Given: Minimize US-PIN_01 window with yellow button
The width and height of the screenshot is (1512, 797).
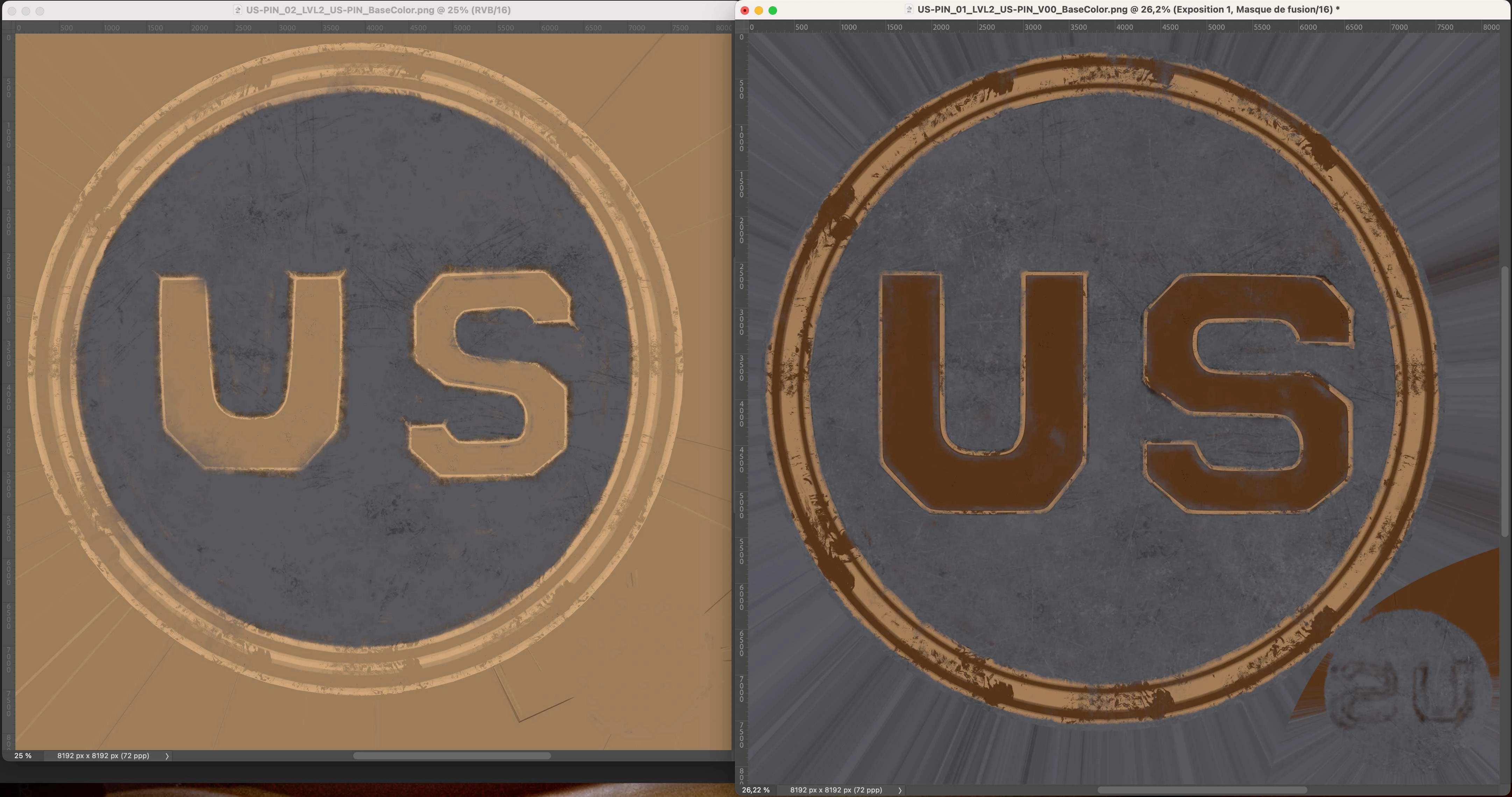Looking at the screenshot, I should (759, 10).
